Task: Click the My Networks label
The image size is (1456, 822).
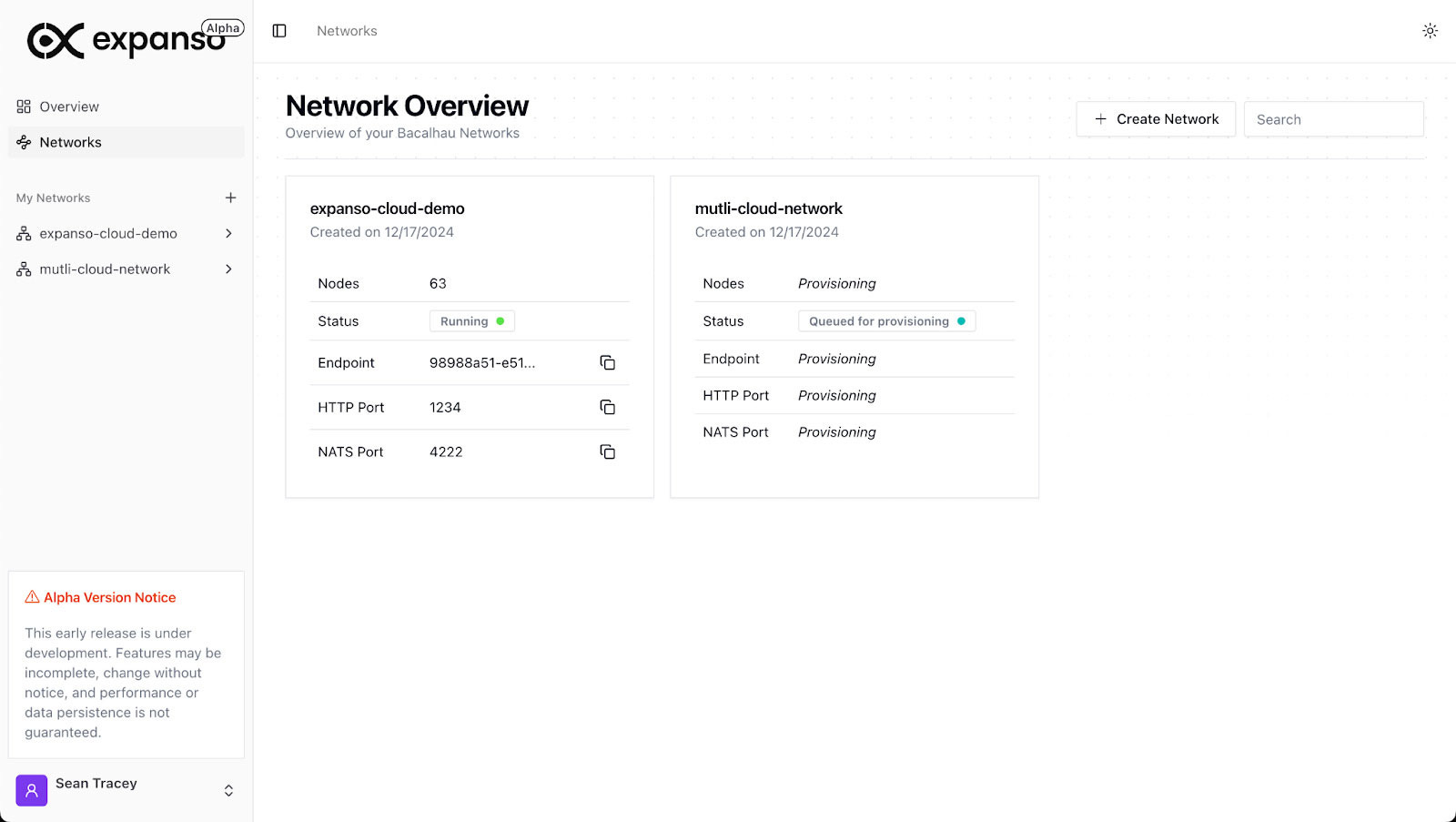Action: point(53,198)
